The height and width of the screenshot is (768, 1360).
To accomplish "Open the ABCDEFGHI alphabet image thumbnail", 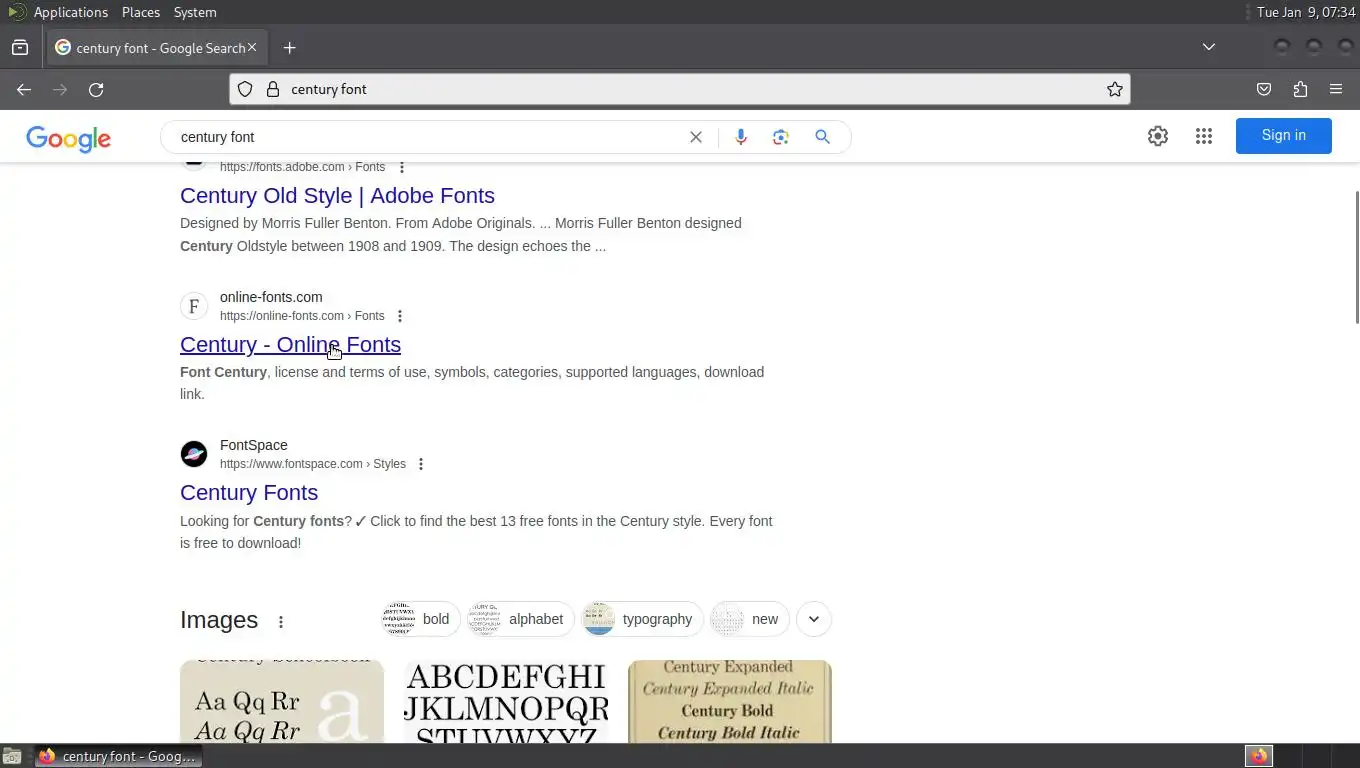I will (x=506, y=701).
